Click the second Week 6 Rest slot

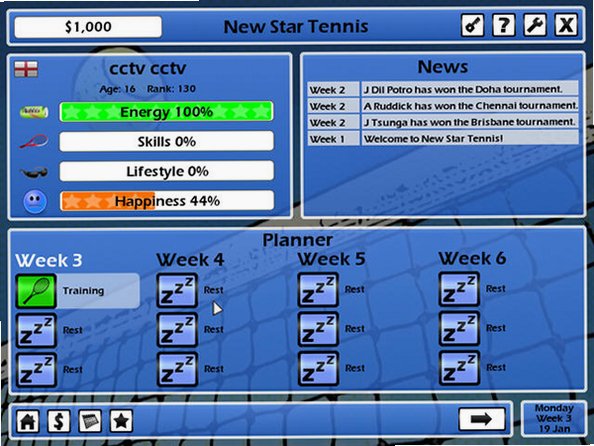click(459, 328)
